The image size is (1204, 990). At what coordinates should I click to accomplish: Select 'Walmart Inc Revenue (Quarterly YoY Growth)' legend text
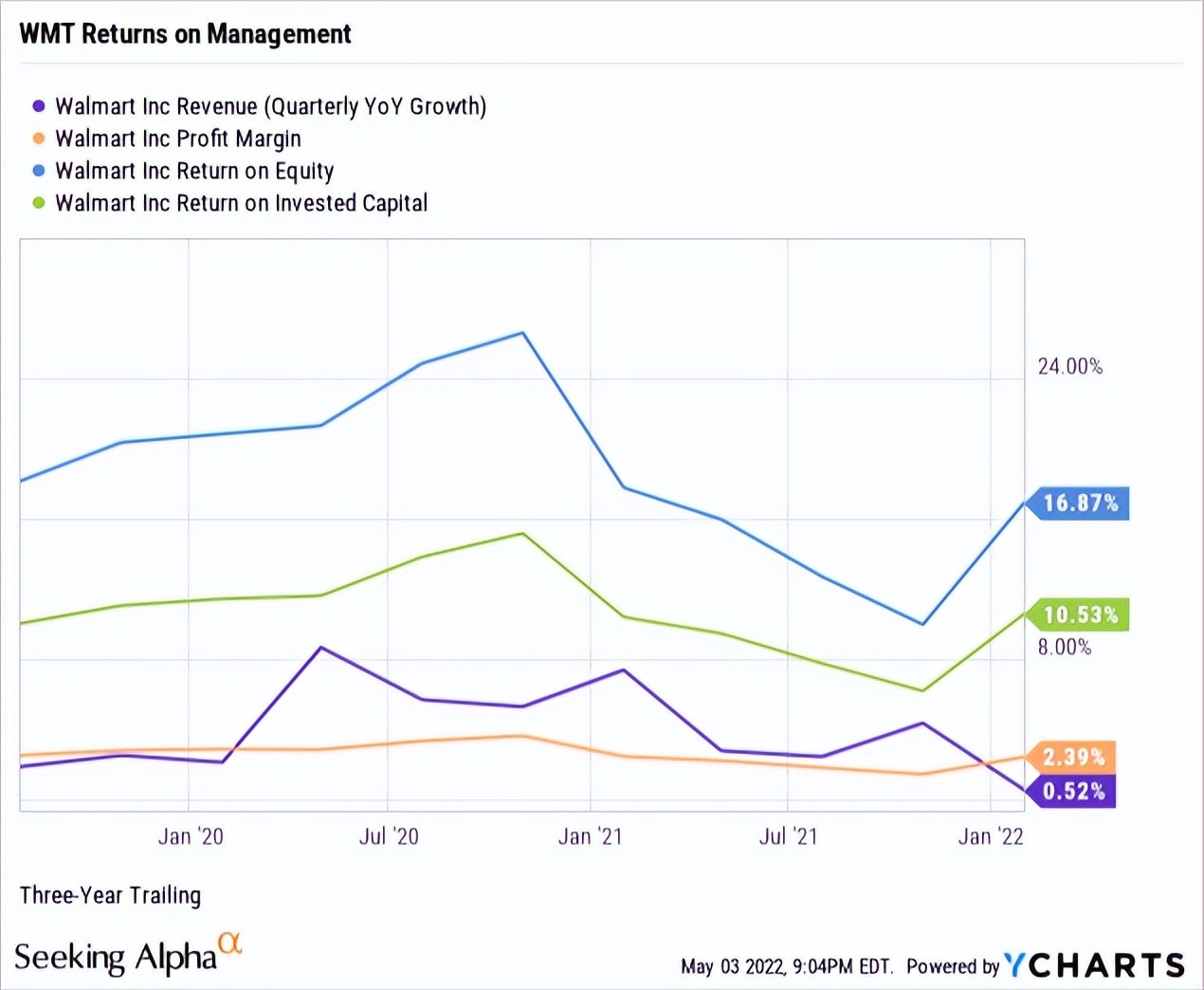(271, 106)
